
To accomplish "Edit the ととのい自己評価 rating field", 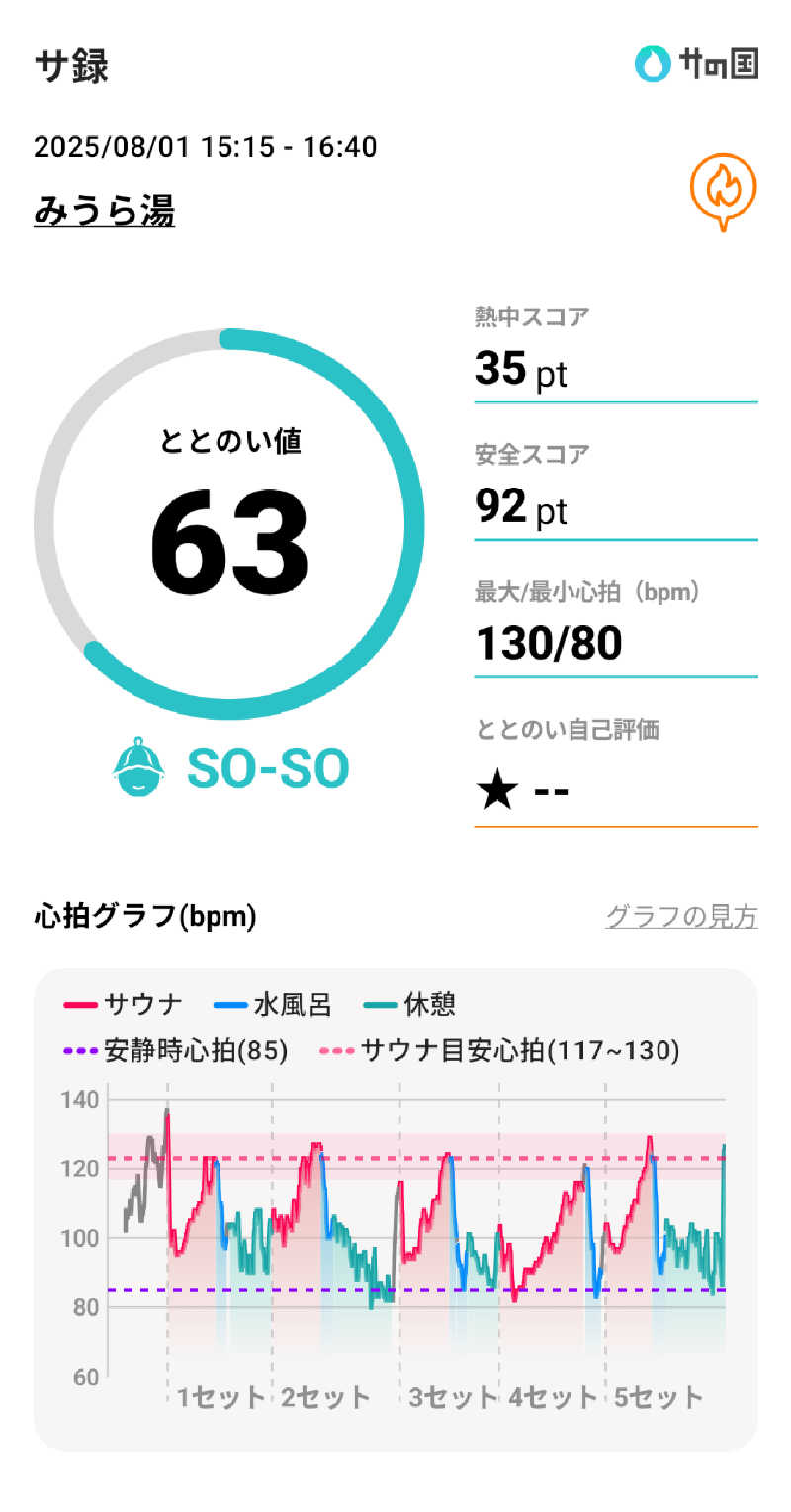I will click(x=615, y=791).
